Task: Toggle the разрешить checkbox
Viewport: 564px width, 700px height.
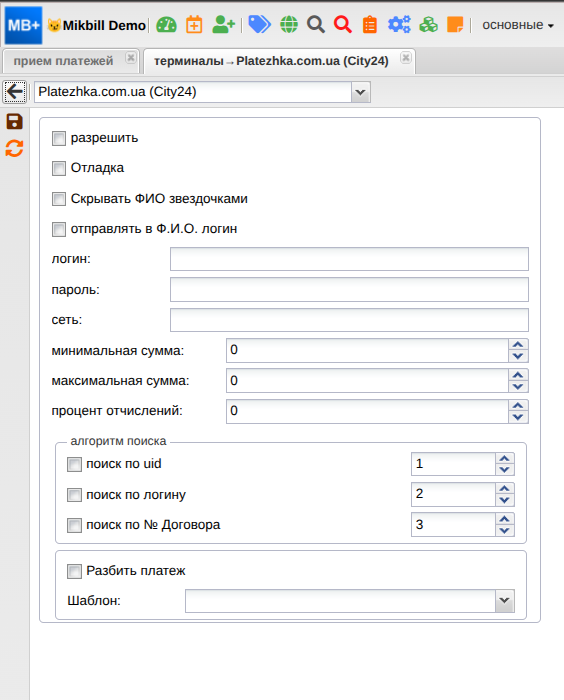Action: pyautogui.click(x=59, y=138)
